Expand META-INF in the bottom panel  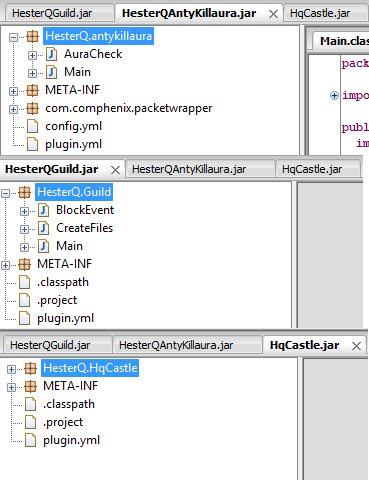click(x=11, y=387)
